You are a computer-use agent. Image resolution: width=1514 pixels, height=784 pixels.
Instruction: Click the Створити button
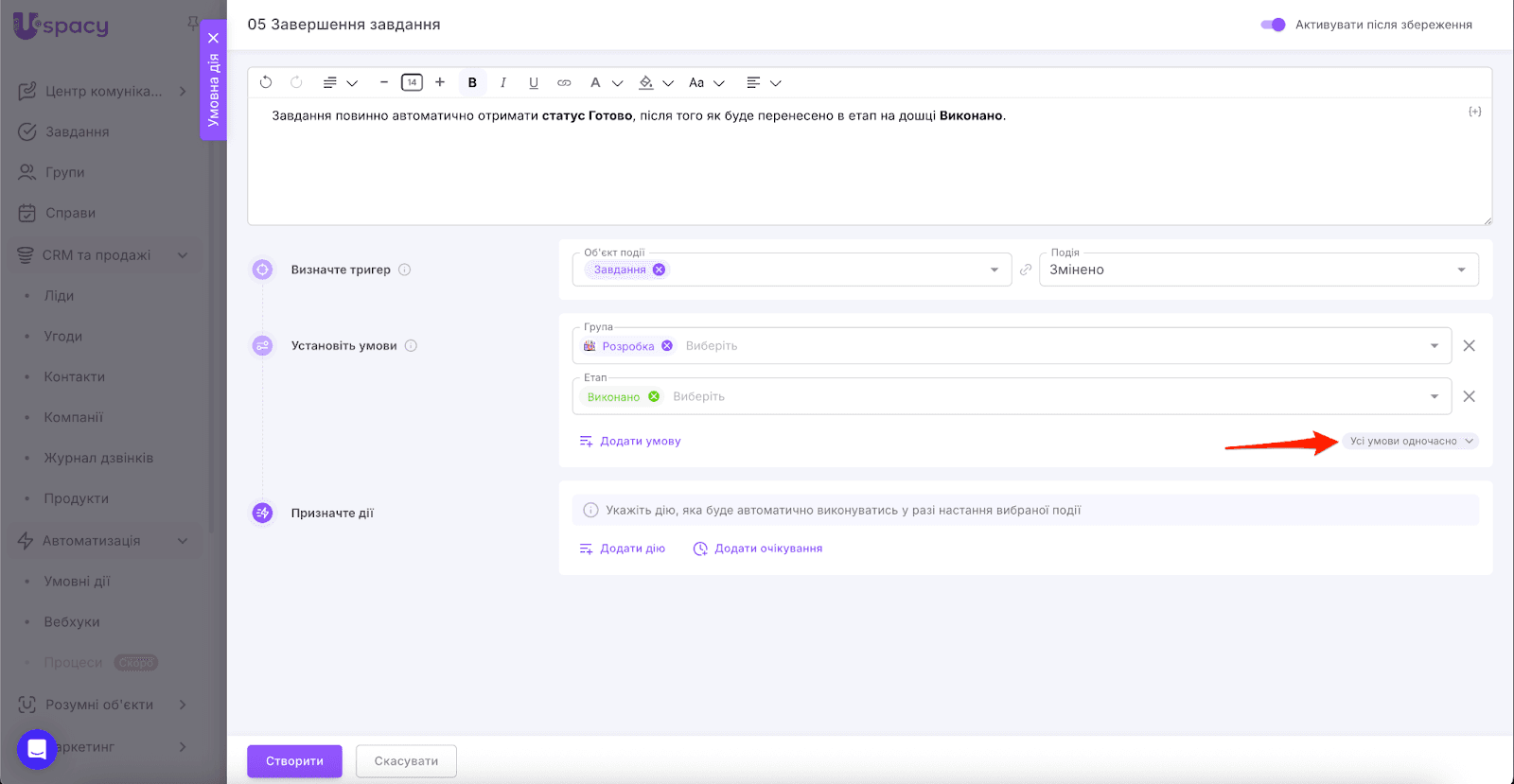[294, 761]
